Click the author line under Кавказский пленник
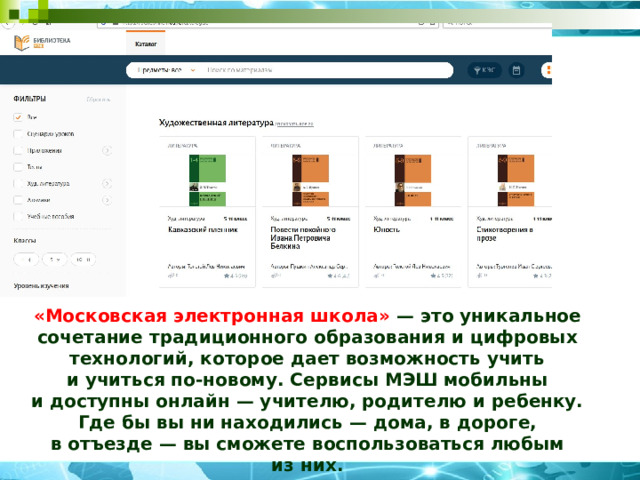Screen dimensions: 640x480 tap(207, 267)
